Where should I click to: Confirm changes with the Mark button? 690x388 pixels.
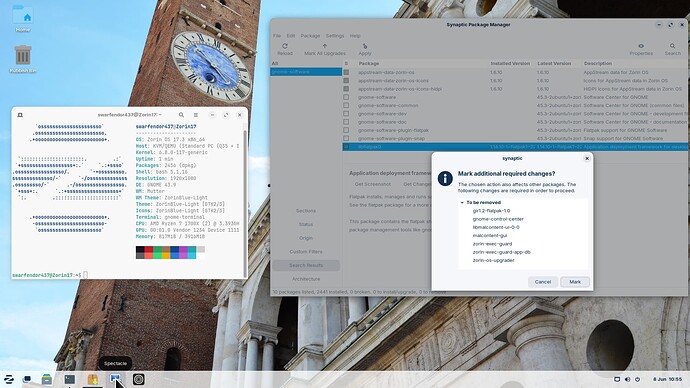[575, 282]
